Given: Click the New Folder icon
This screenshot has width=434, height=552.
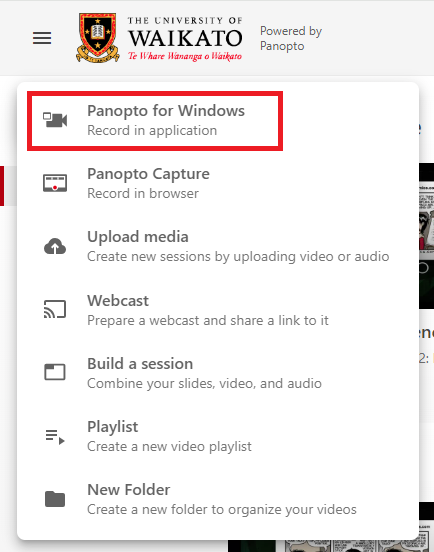Looking at the screenshot, I should click(55, 499).
